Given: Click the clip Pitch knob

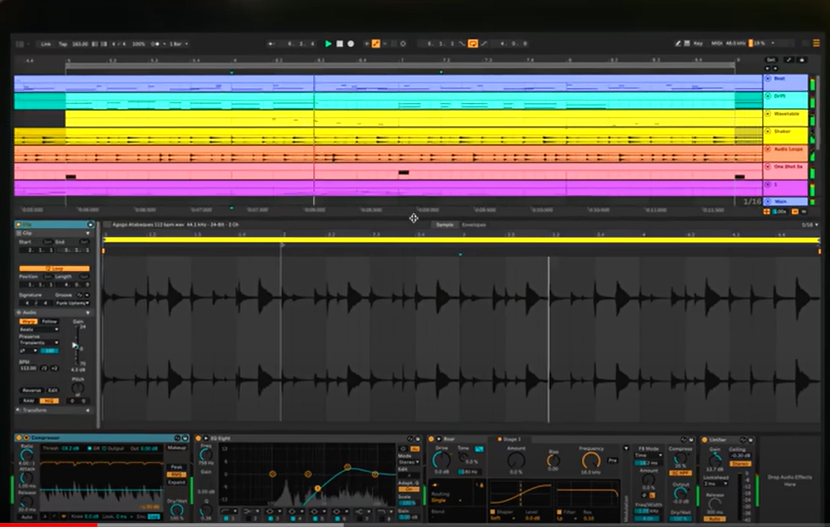Looking at the screenshot, I should (x=78, y=388).
